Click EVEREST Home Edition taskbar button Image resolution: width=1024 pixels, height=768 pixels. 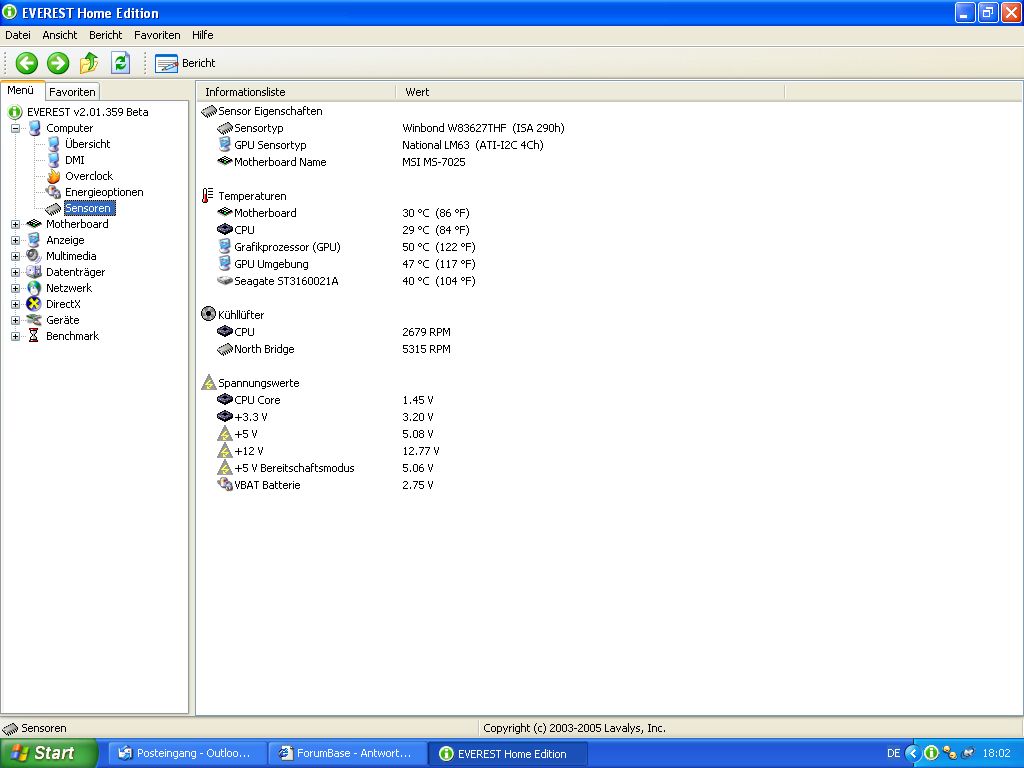[508, 754]
